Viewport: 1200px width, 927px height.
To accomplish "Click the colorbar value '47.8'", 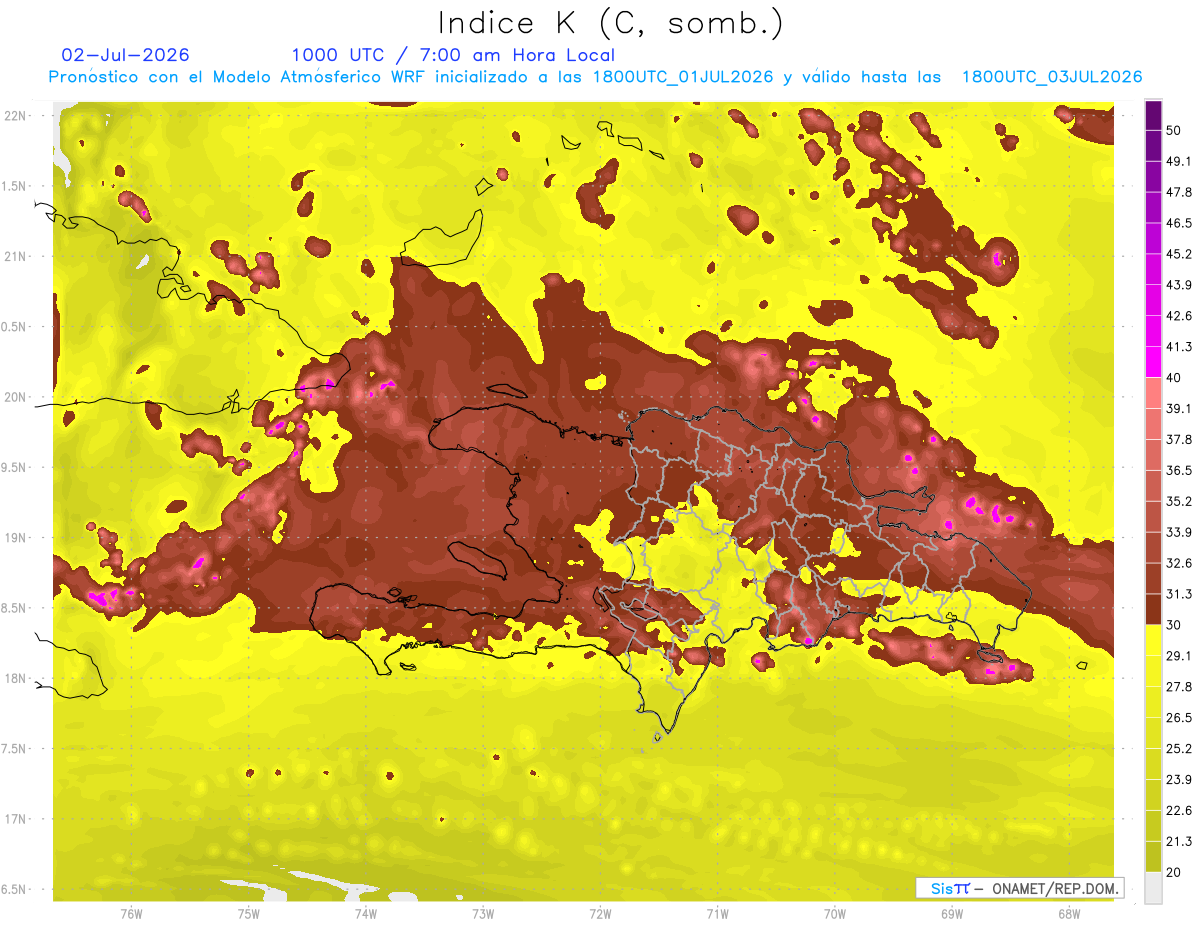I will click(1178, 192).
